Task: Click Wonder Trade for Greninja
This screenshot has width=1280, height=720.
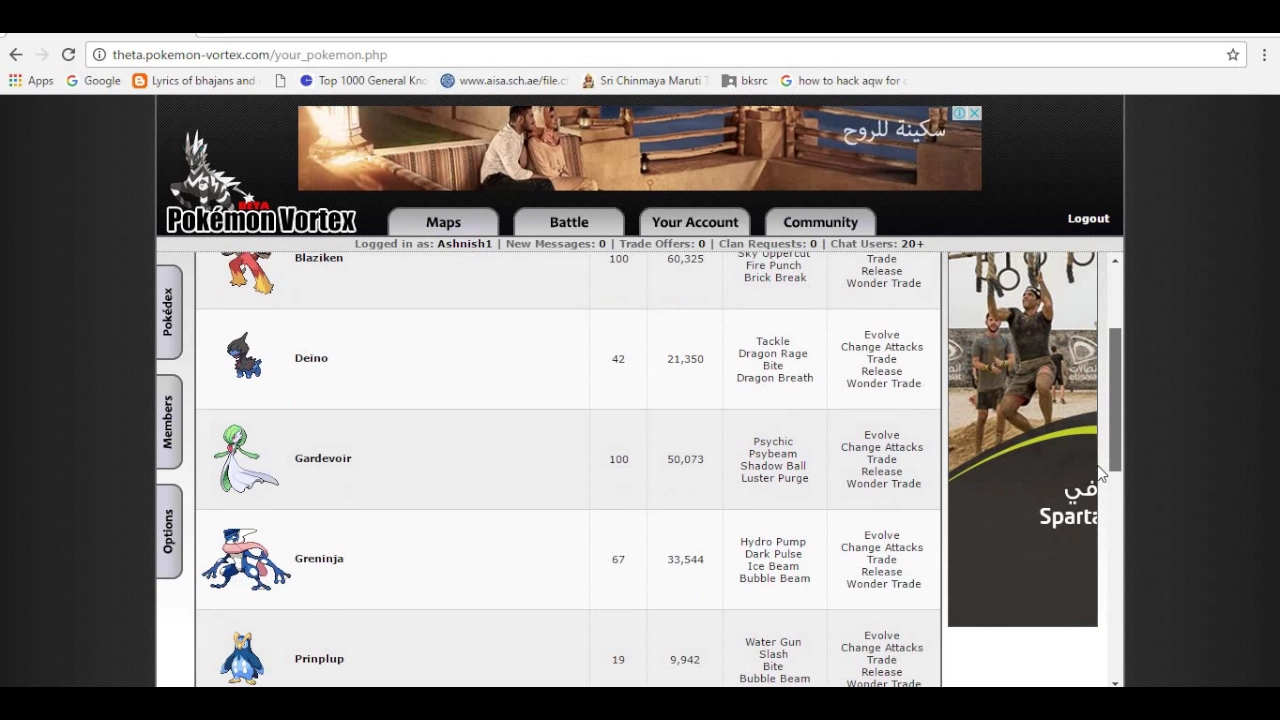Action: [x=884, y=583]
